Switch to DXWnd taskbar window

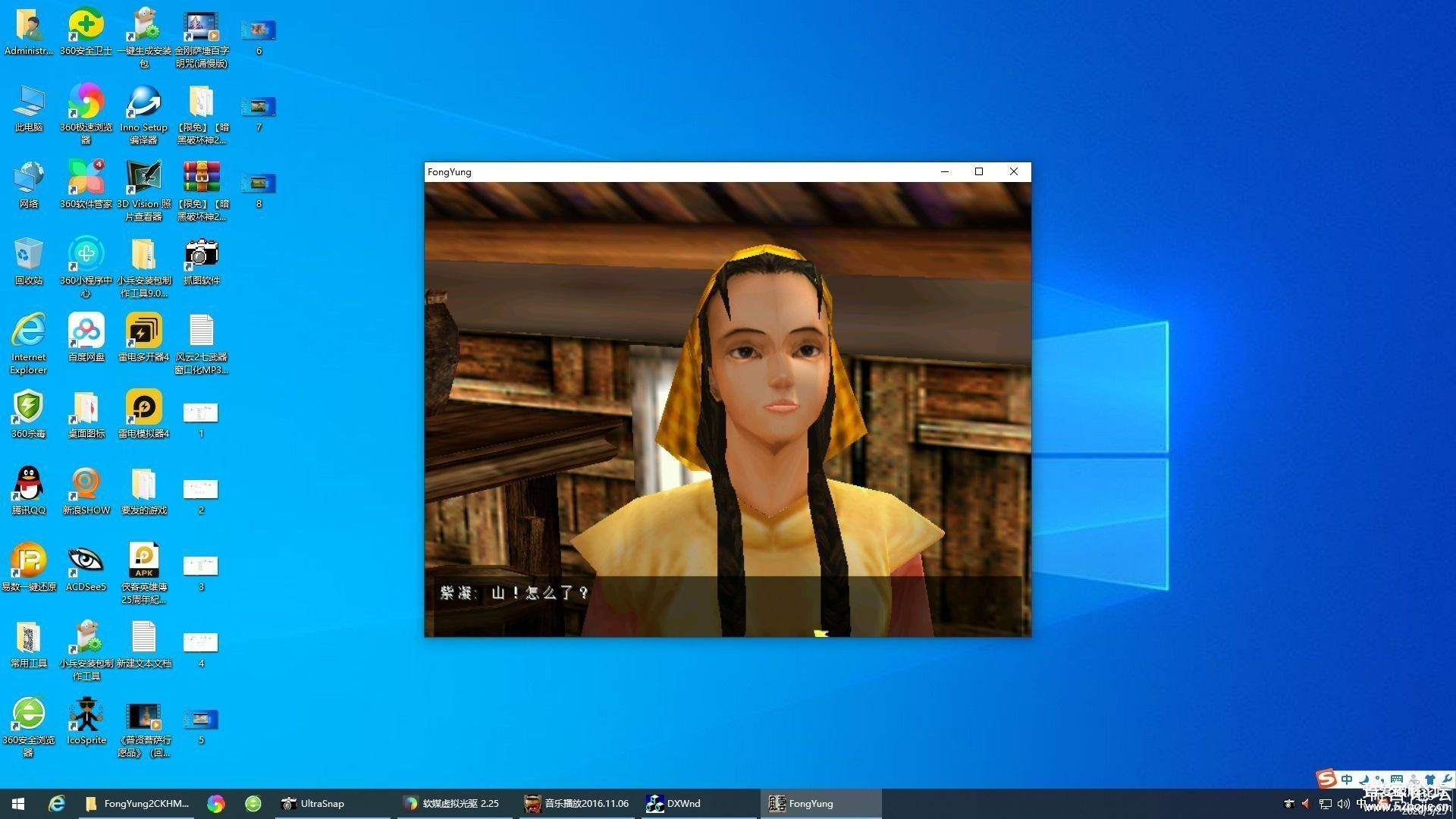coord(698,804)
